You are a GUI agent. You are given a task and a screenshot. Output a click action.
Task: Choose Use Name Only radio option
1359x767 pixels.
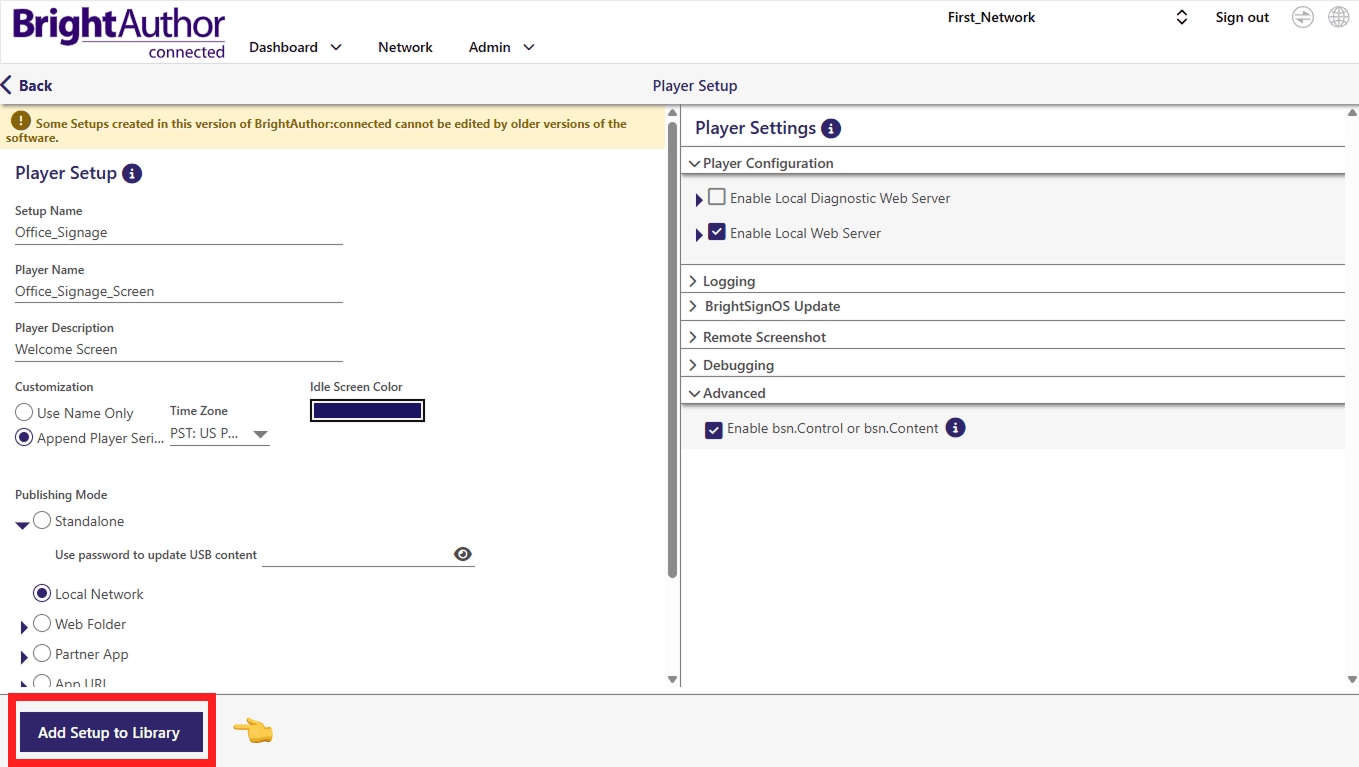pos(24,413)
